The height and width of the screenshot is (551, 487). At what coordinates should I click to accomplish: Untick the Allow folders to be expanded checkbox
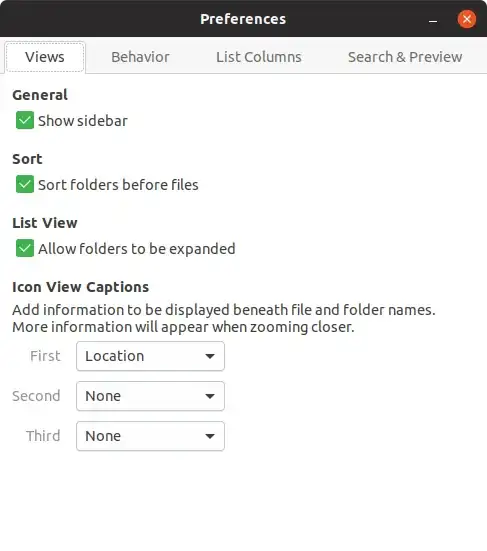25,248
